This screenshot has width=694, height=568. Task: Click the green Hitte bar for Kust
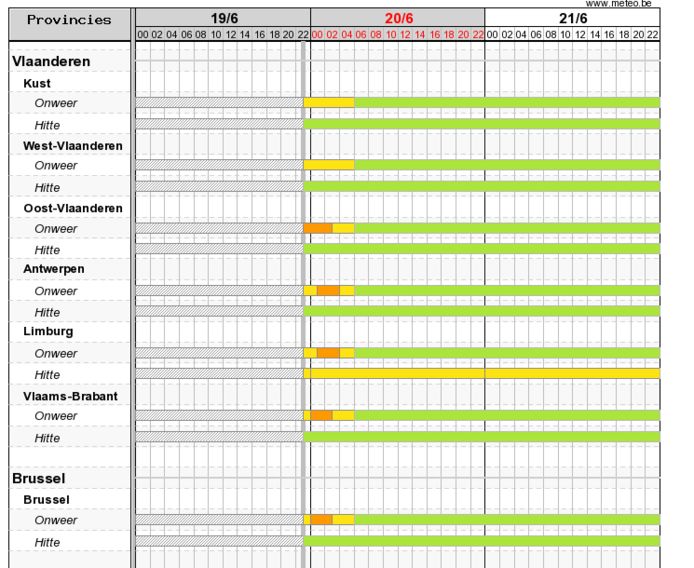pyautogui.click(x=481, y=124)
